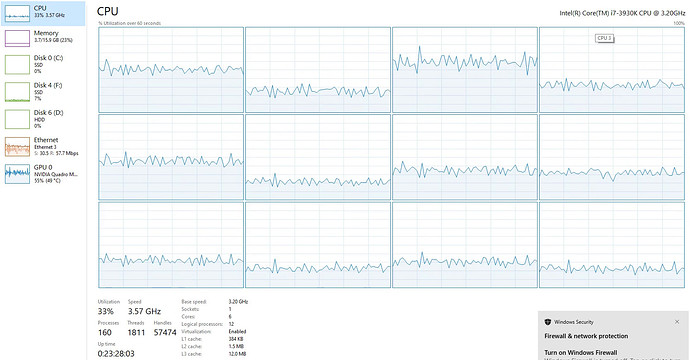Click the Logical processors label

202,324
